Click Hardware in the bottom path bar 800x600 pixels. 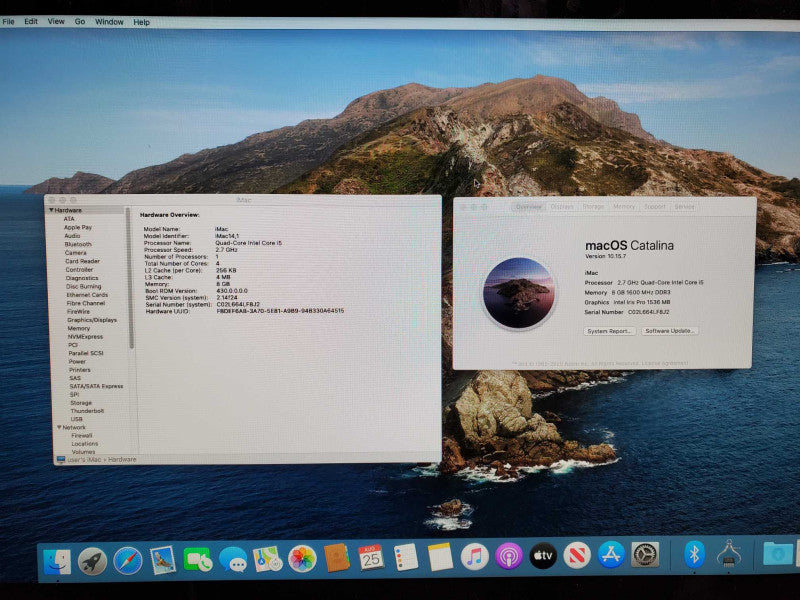(x=122, y=460)
